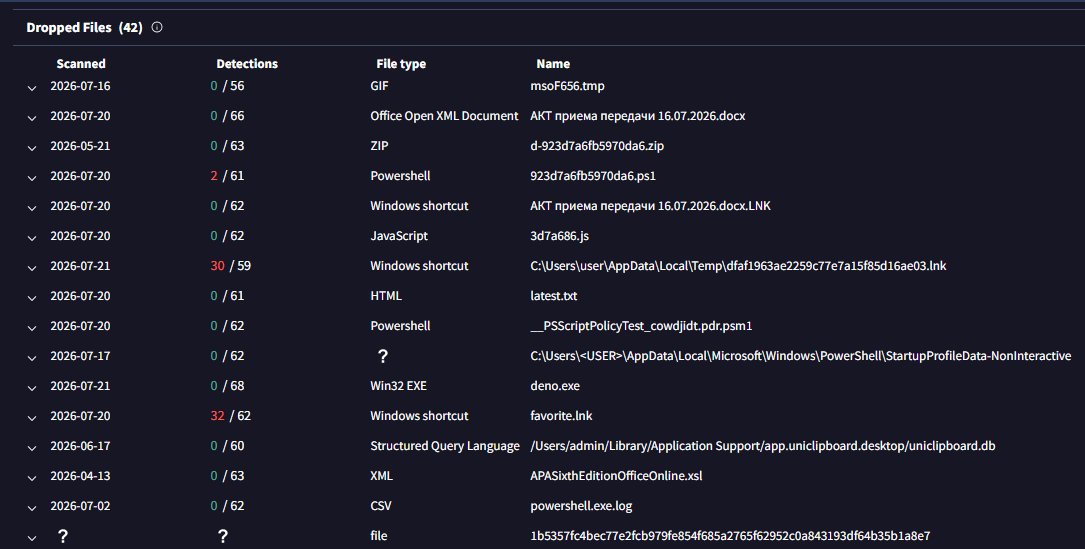Click the scanned date 2026-05-21

(x=80, y=145)
